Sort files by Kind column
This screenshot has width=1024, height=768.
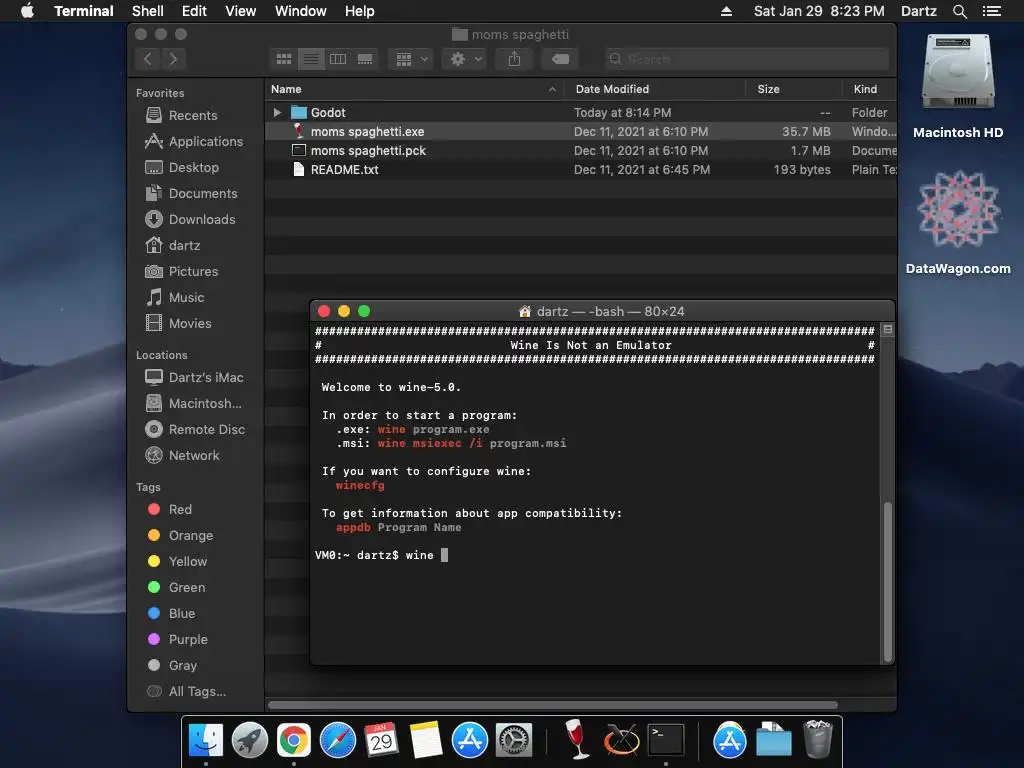pos(869,89)
